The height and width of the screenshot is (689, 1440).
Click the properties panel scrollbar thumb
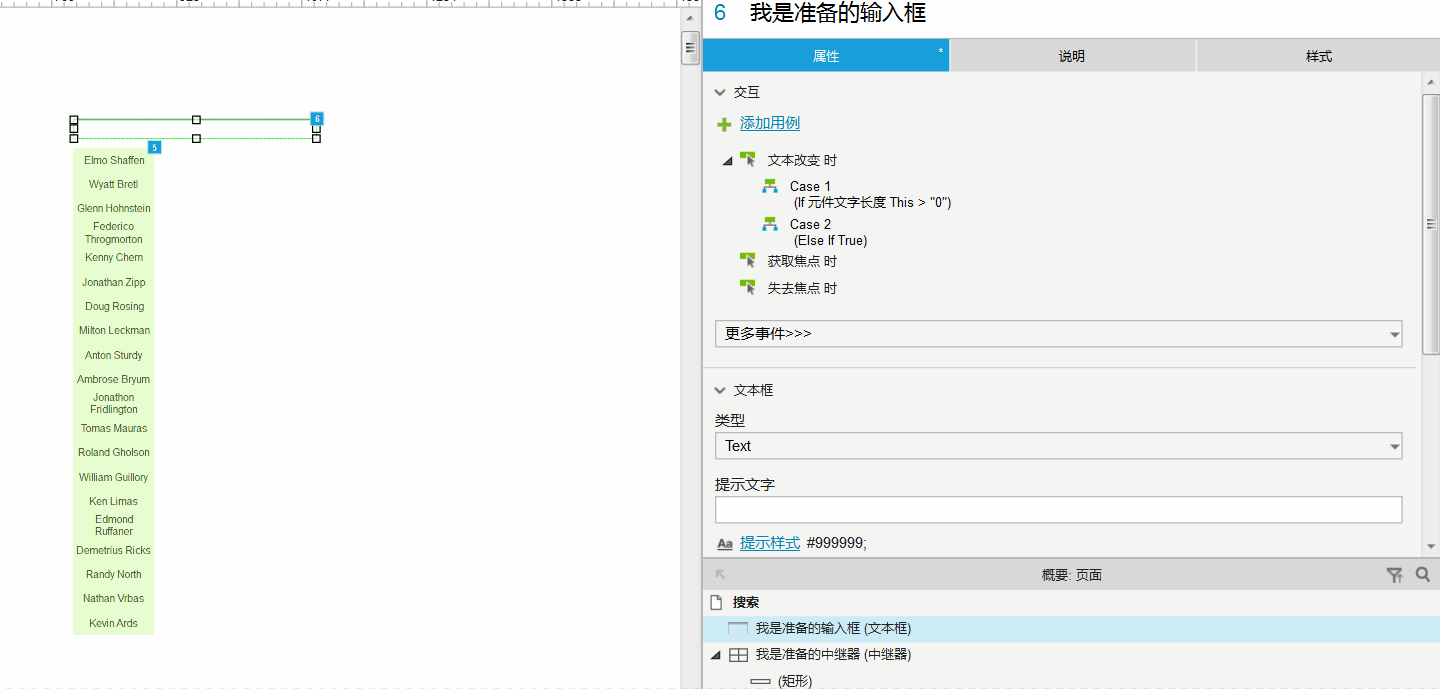click(1431, 224)
